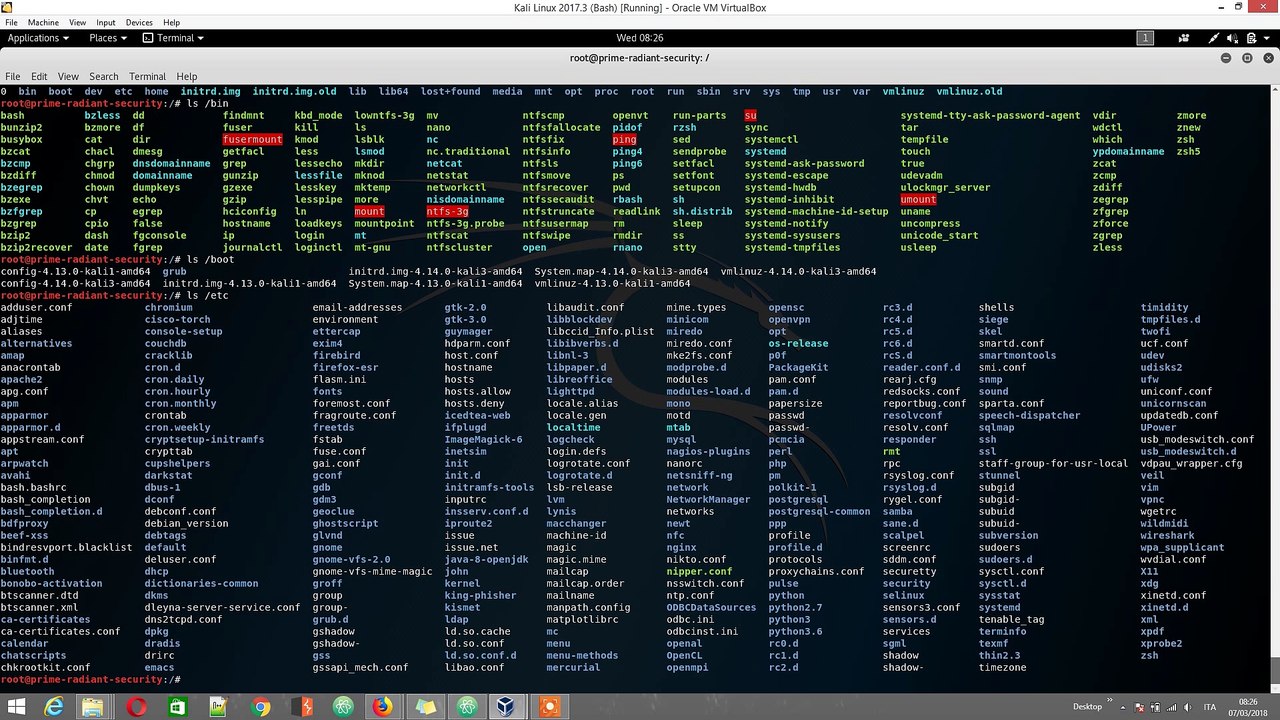1280x720 pixels.
Task: Launch Opera browser from the taskbar
Action: tap(136, 707)
